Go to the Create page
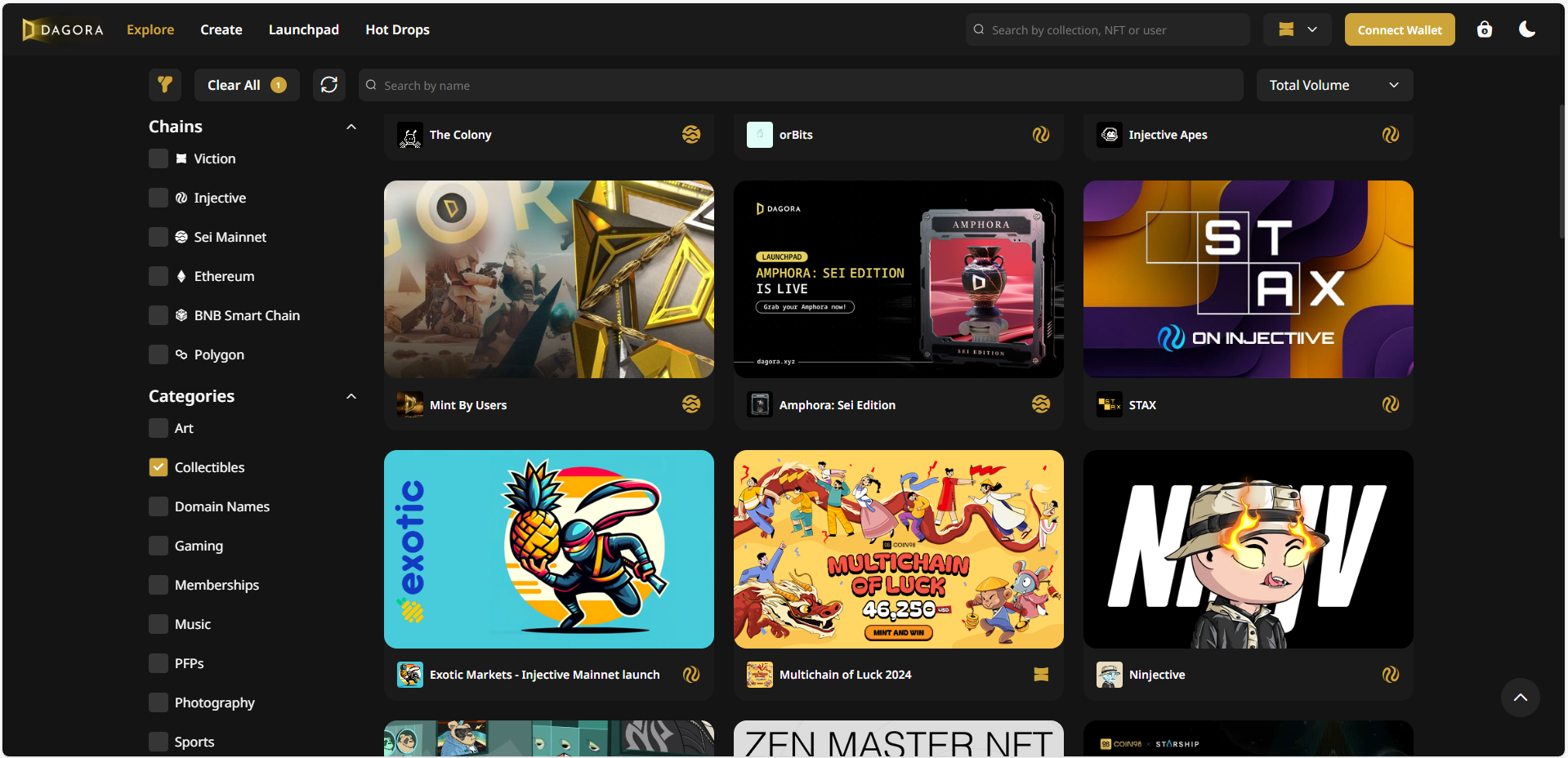 (221, 29)
